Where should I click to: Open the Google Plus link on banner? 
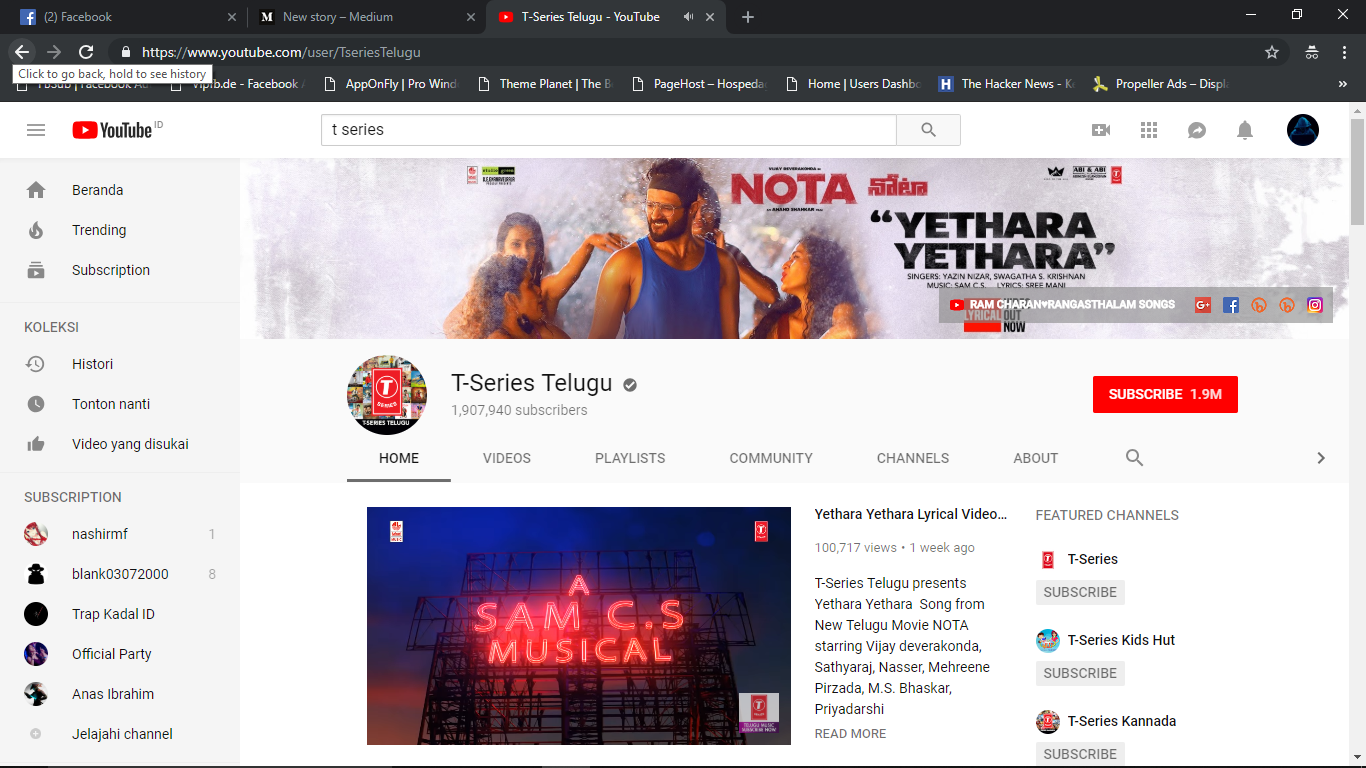(1203, 305)
